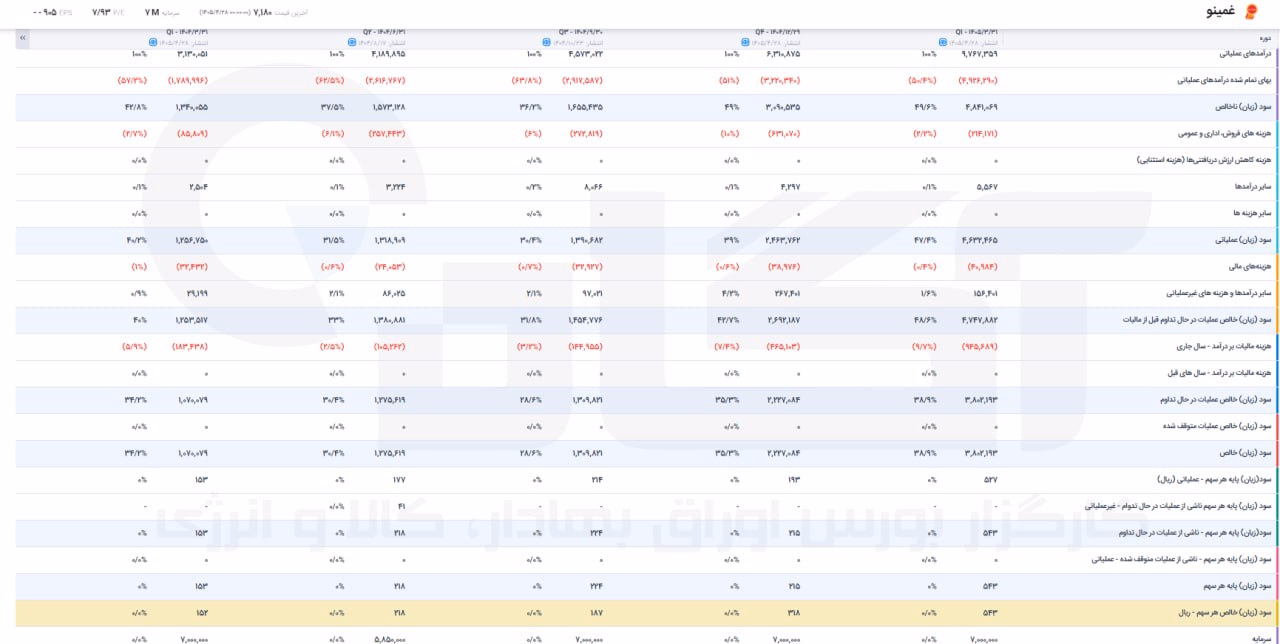Open publication icon under Q4 1404/12/29 column
The image size is (1280, 644).
(745, 43)
